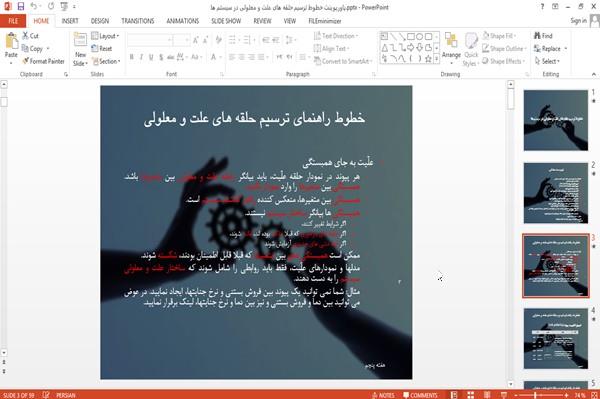Open the Section dropdown

tap(106, 61)
